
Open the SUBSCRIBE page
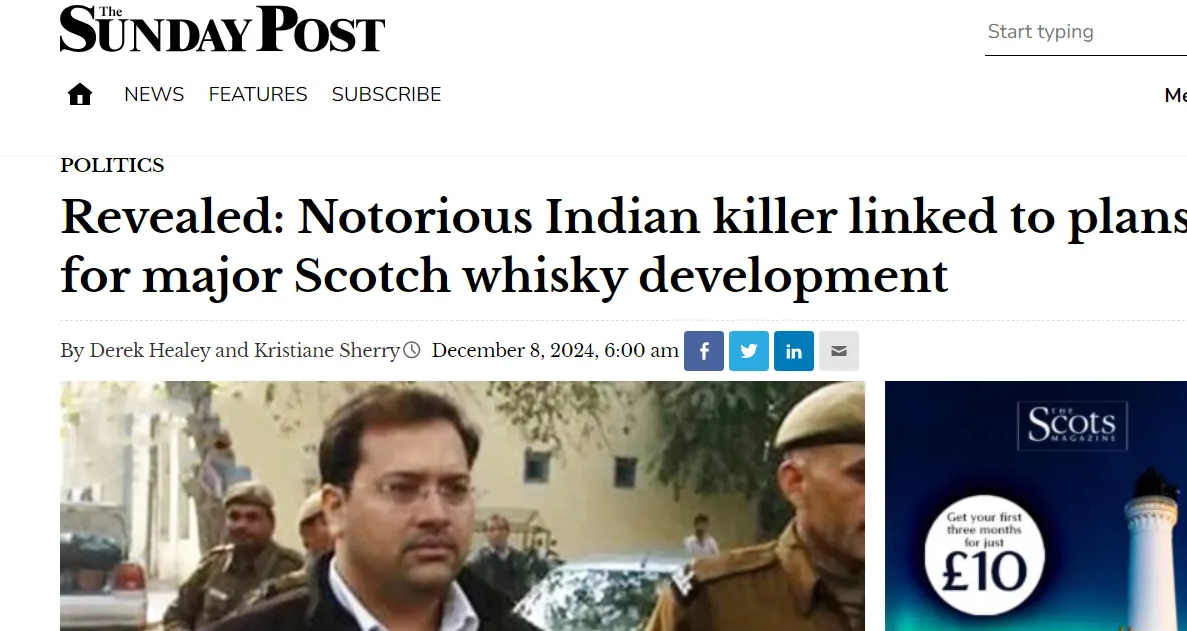[386, 95]
